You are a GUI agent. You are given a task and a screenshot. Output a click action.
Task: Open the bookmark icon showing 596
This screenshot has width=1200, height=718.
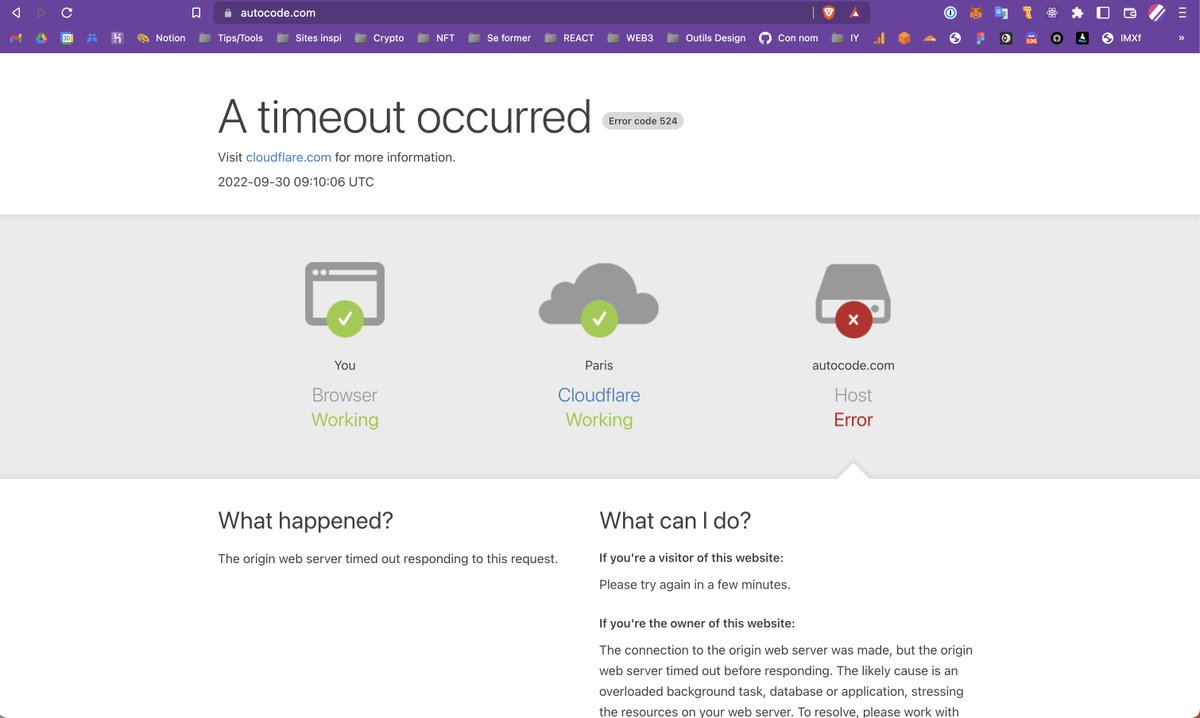point(1031,38)
